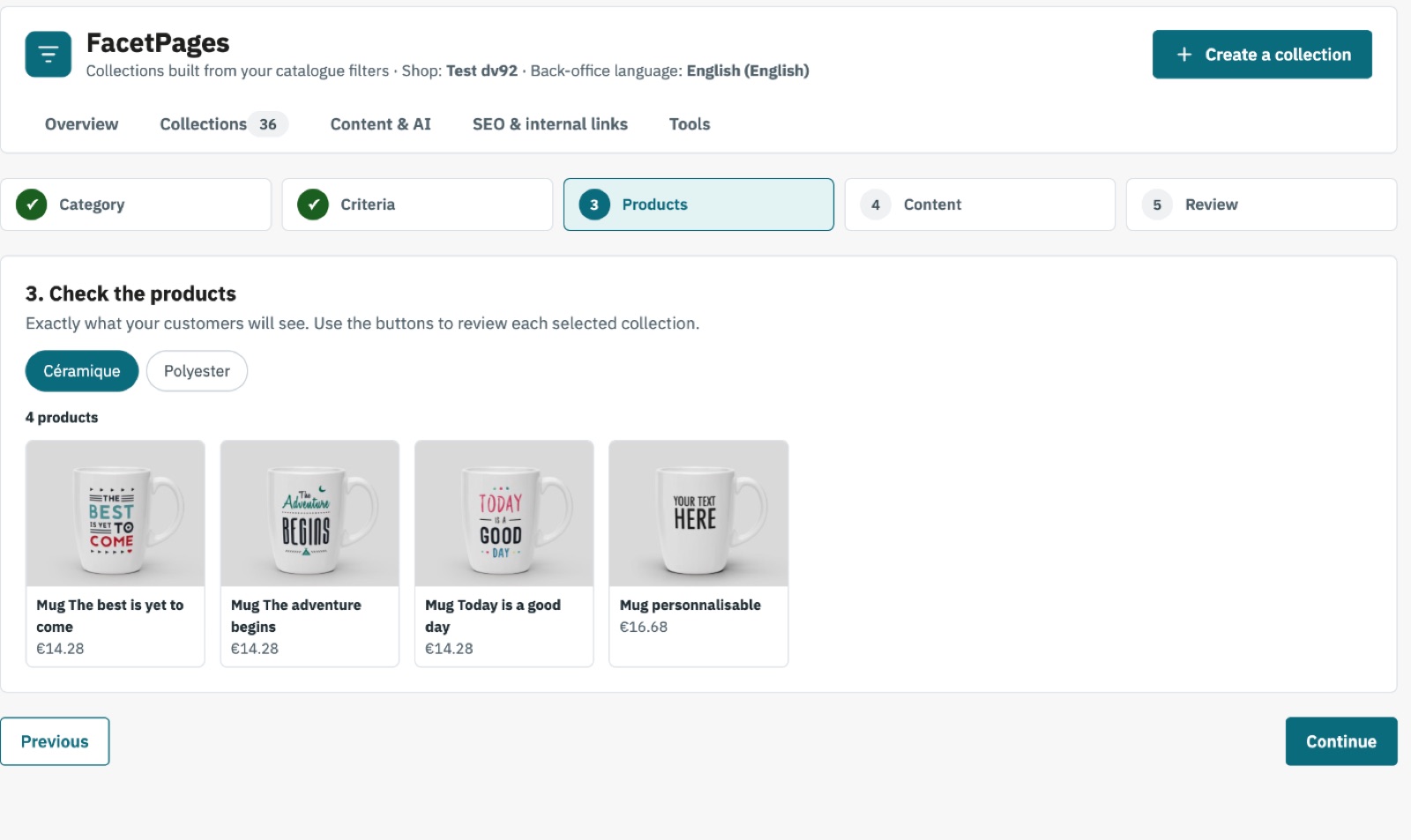Image resolution: width=1411 pixels, height=840 pixels.
Task: Jump to the Content step
Action: 980,204
